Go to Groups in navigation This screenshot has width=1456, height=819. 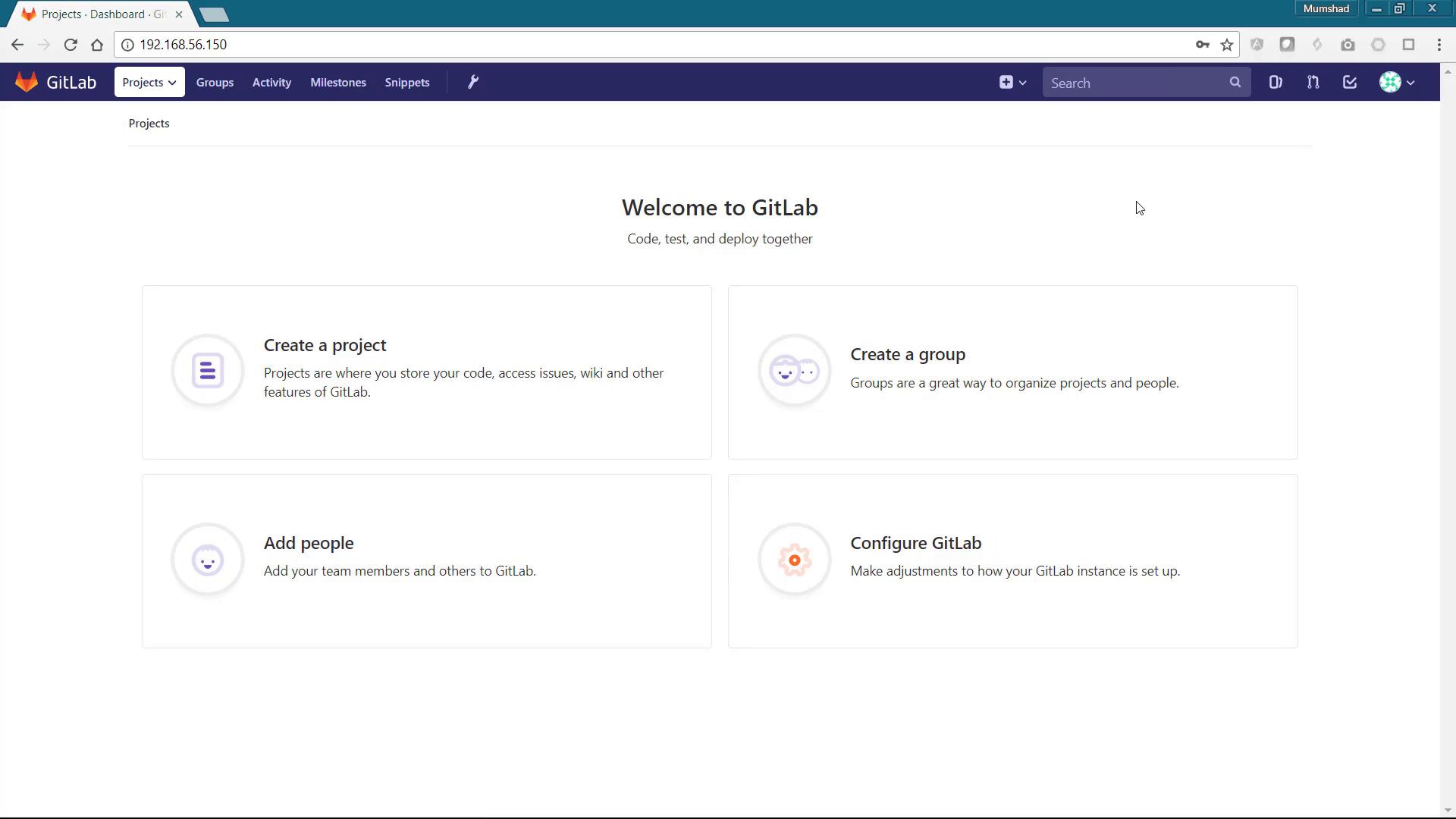click(215, 82)
